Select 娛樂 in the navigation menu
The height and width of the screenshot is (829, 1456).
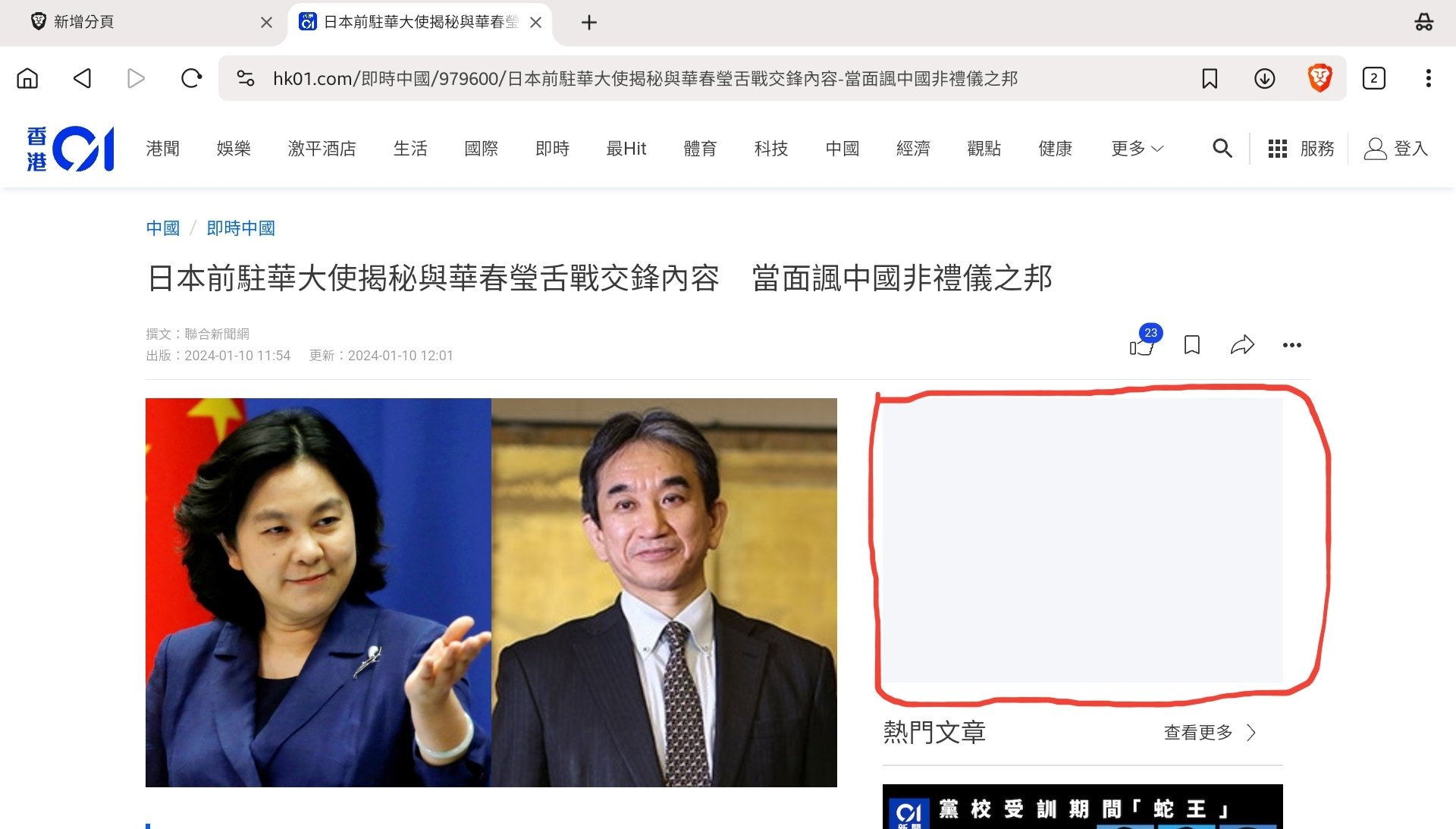(x=234, y=149)
